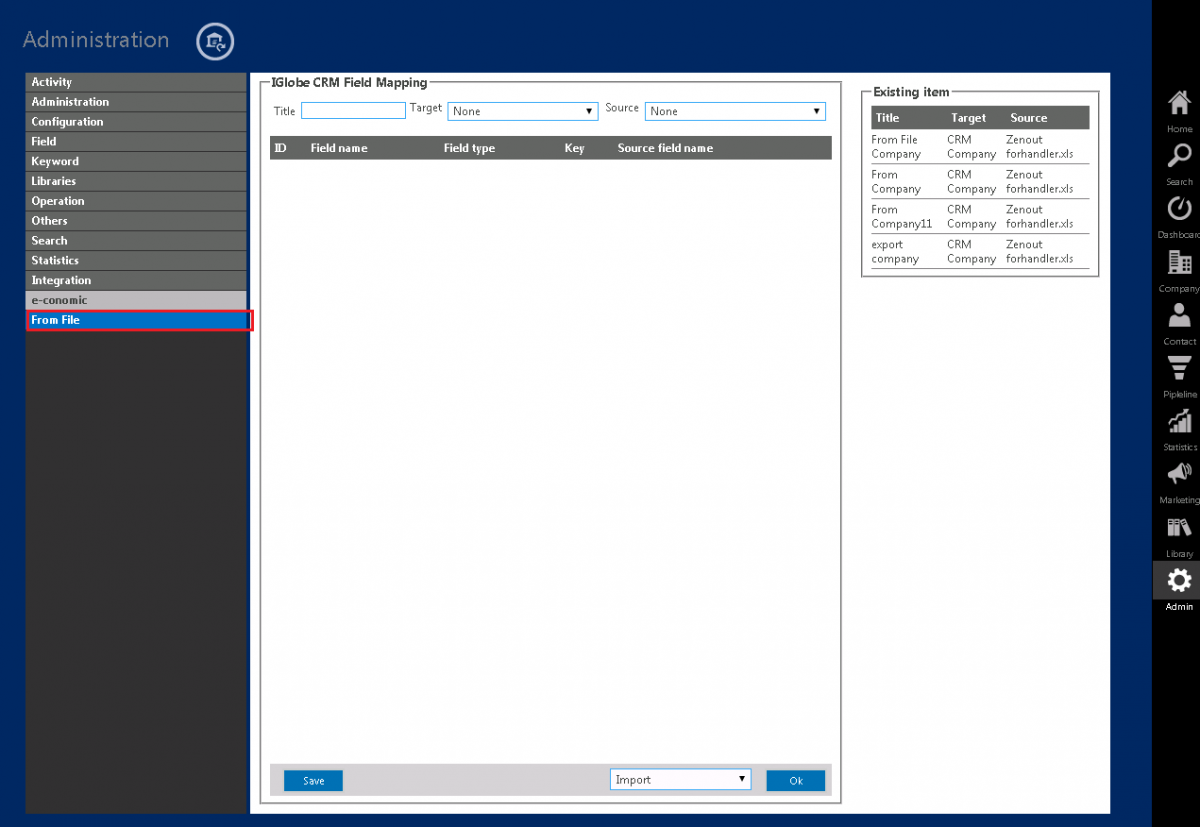Viewport: 1200px width, 827px height.
Task: Open the Statistics chart icon
Action: (1179, 421)
